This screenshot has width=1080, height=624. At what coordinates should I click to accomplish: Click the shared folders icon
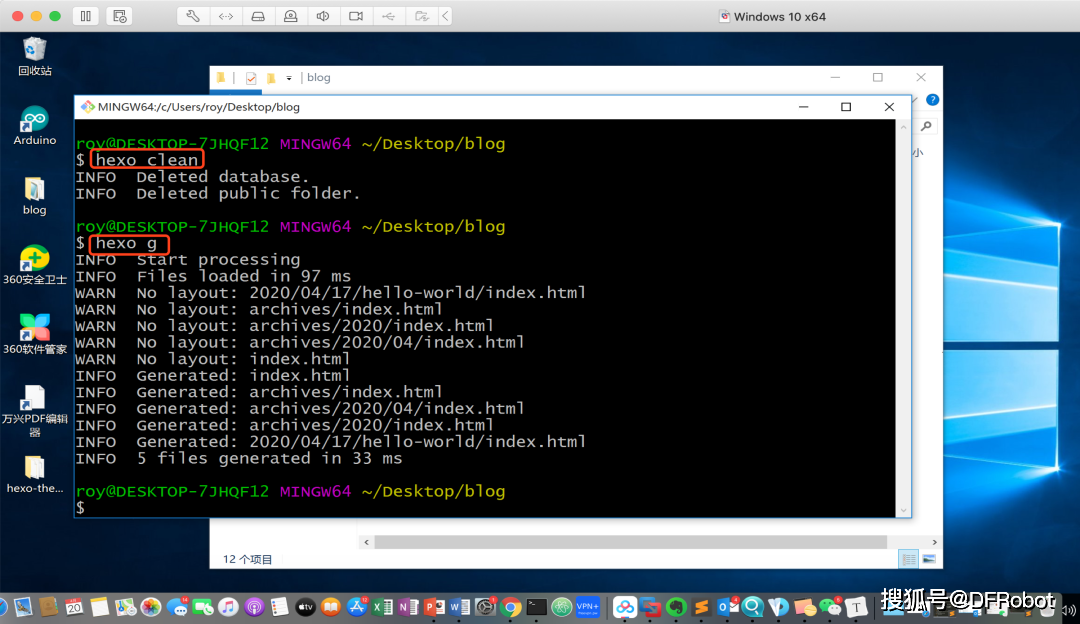coord(422,16)
